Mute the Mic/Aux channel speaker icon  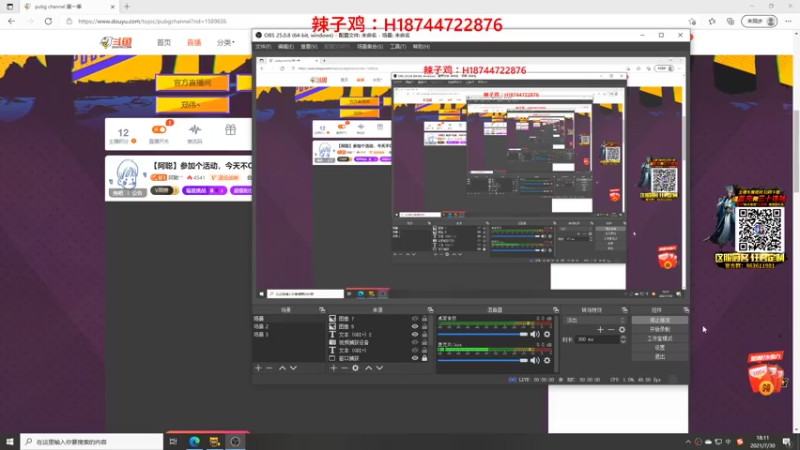535,360
